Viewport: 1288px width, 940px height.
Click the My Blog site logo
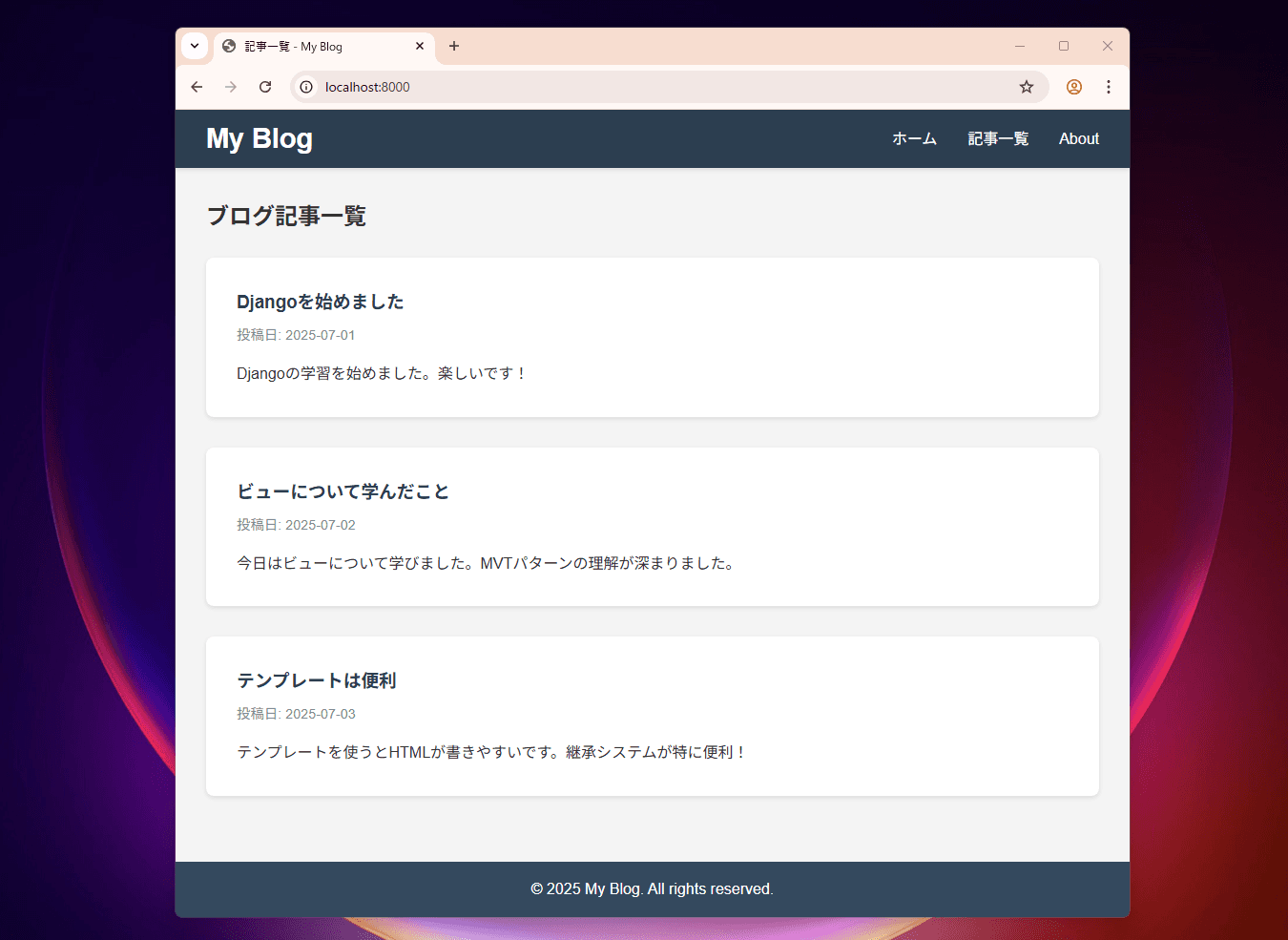tap(259, 138)
